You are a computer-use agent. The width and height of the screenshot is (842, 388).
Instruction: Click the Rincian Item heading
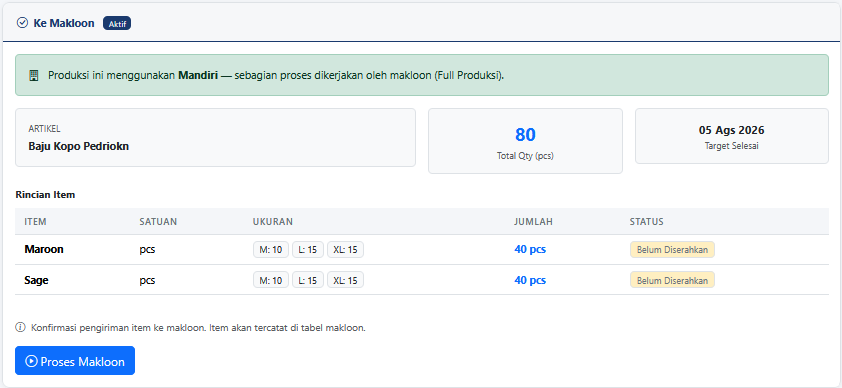coord(45,195)
